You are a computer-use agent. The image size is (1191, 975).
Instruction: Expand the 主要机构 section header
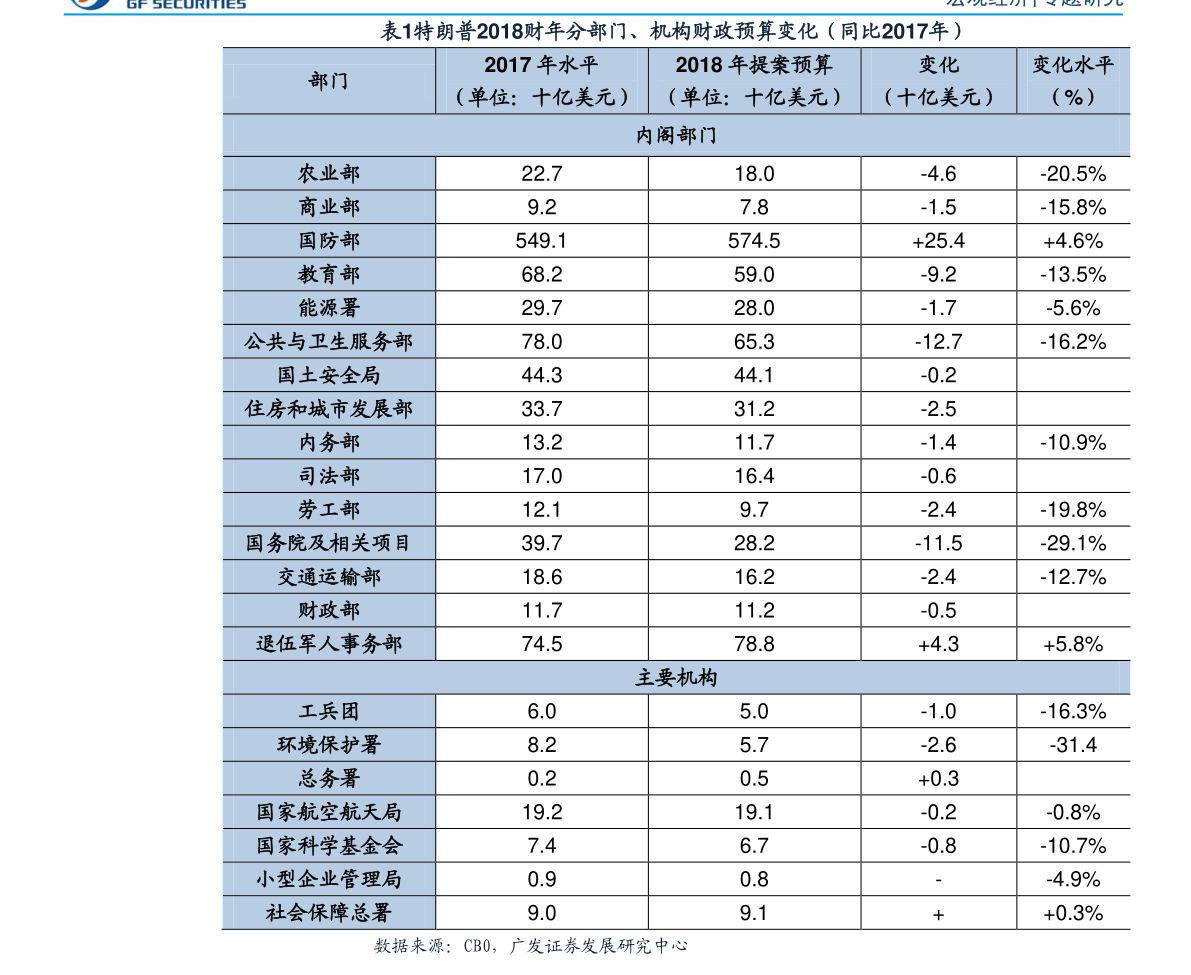point(677,676)
